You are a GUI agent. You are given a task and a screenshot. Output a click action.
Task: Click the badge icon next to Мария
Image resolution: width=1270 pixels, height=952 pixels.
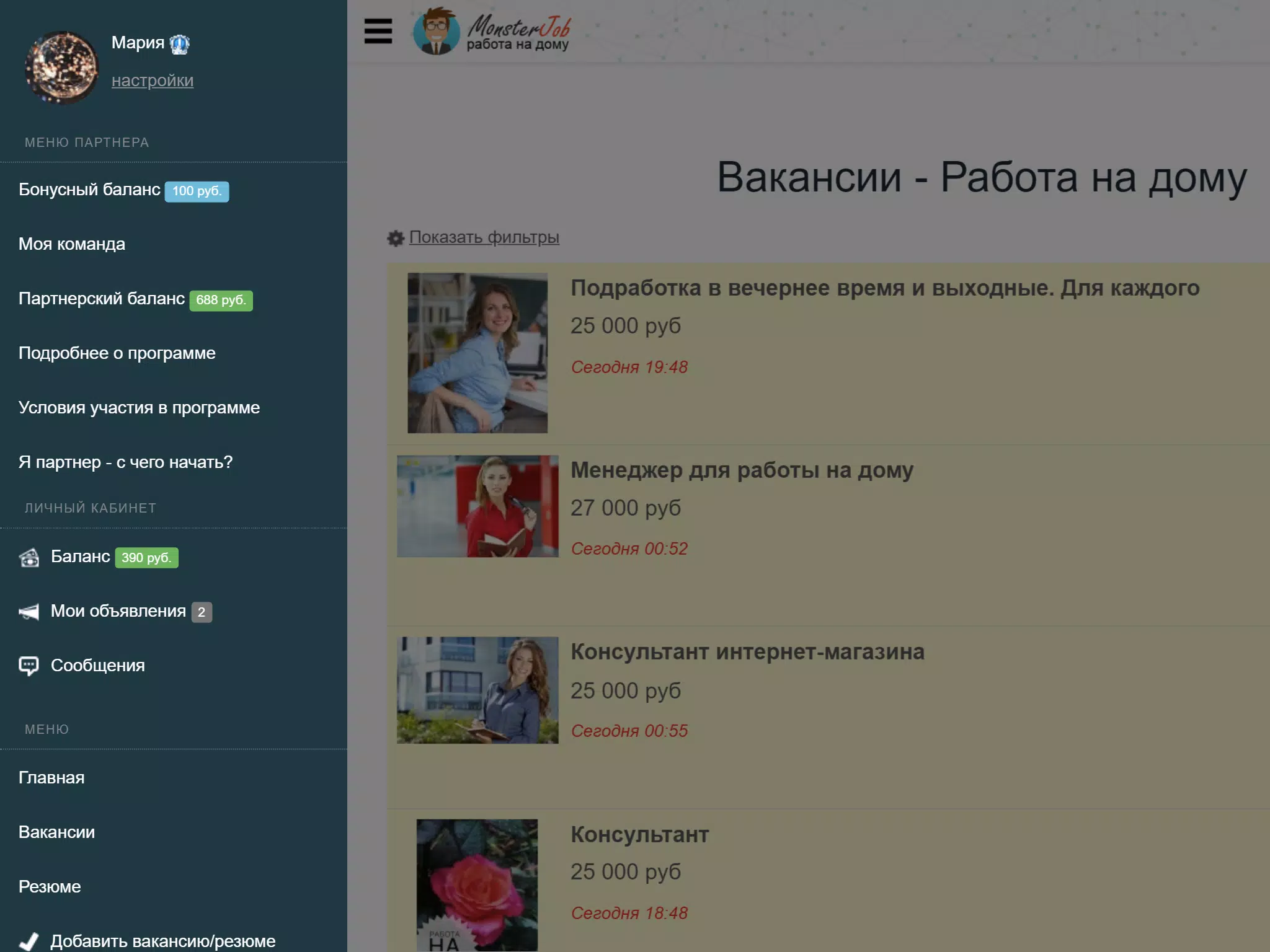[x=179, y=43]
